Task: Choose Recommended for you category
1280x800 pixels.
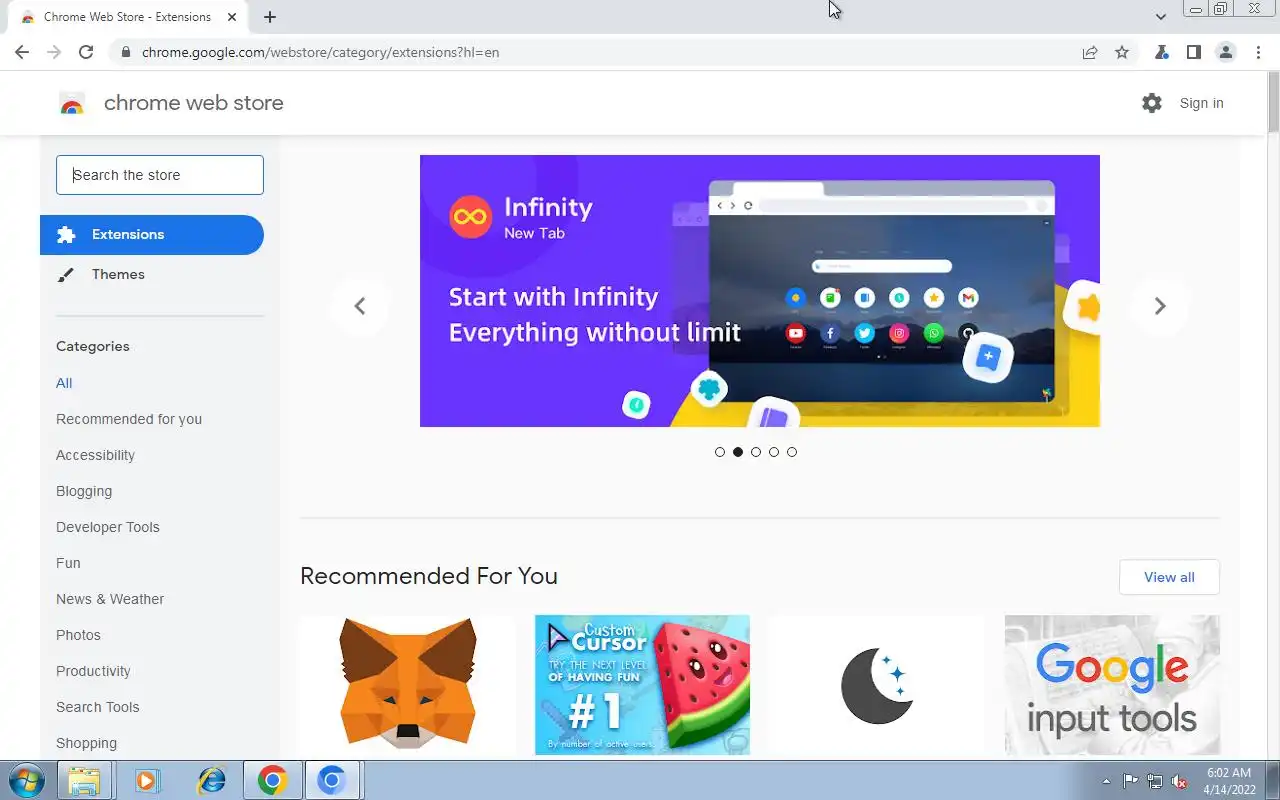Action: pyautogui.click(x=129, y=419)
